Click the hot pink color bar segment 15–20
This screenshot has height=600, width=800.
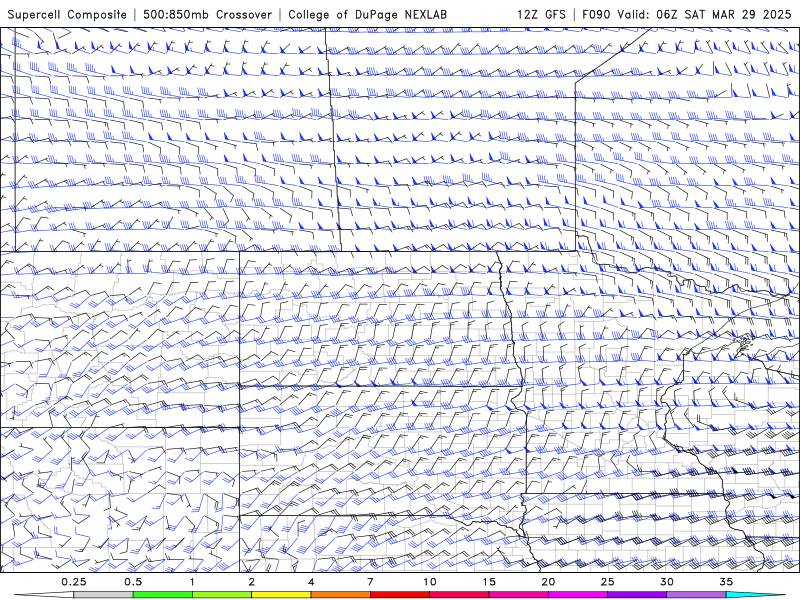pyautogui.click(x=518, y=595)
